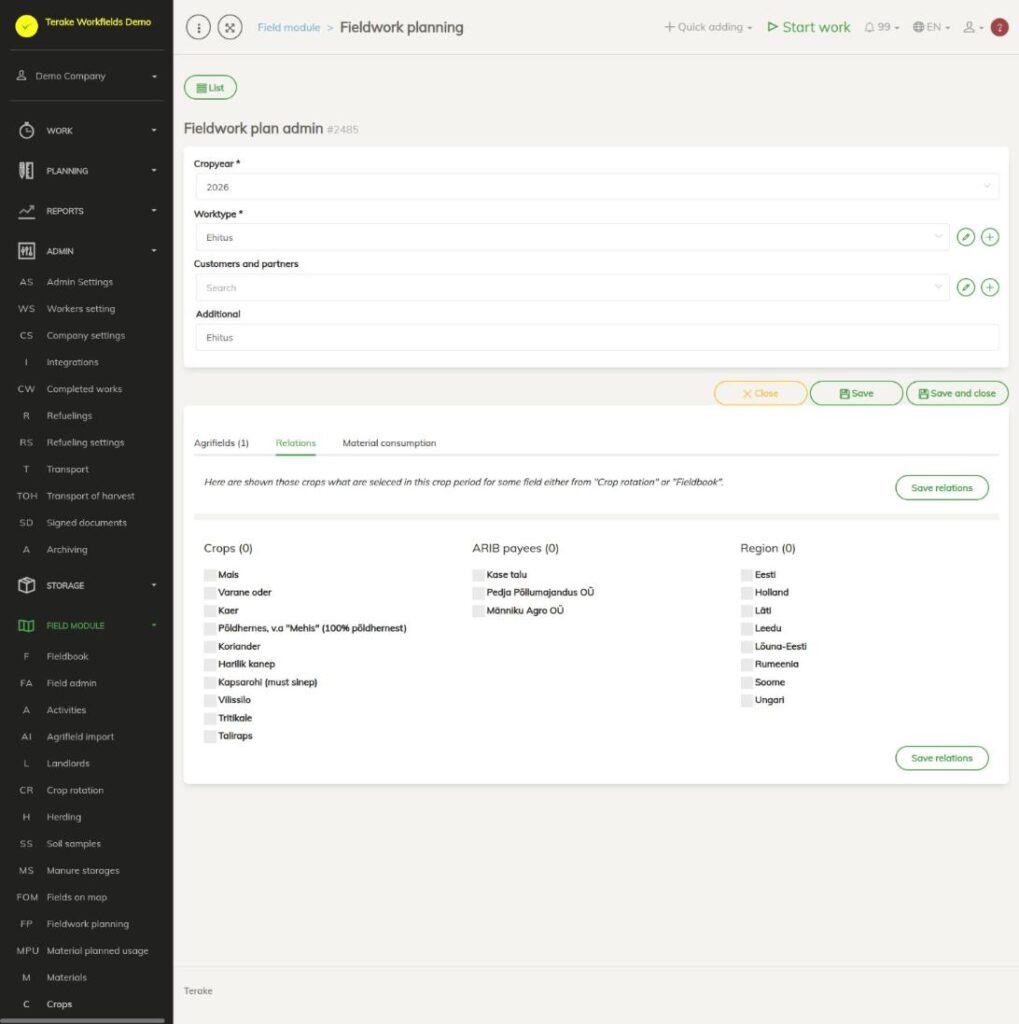
Task: Click the PLANNING icon in sidebar
Action: point(26,170)
